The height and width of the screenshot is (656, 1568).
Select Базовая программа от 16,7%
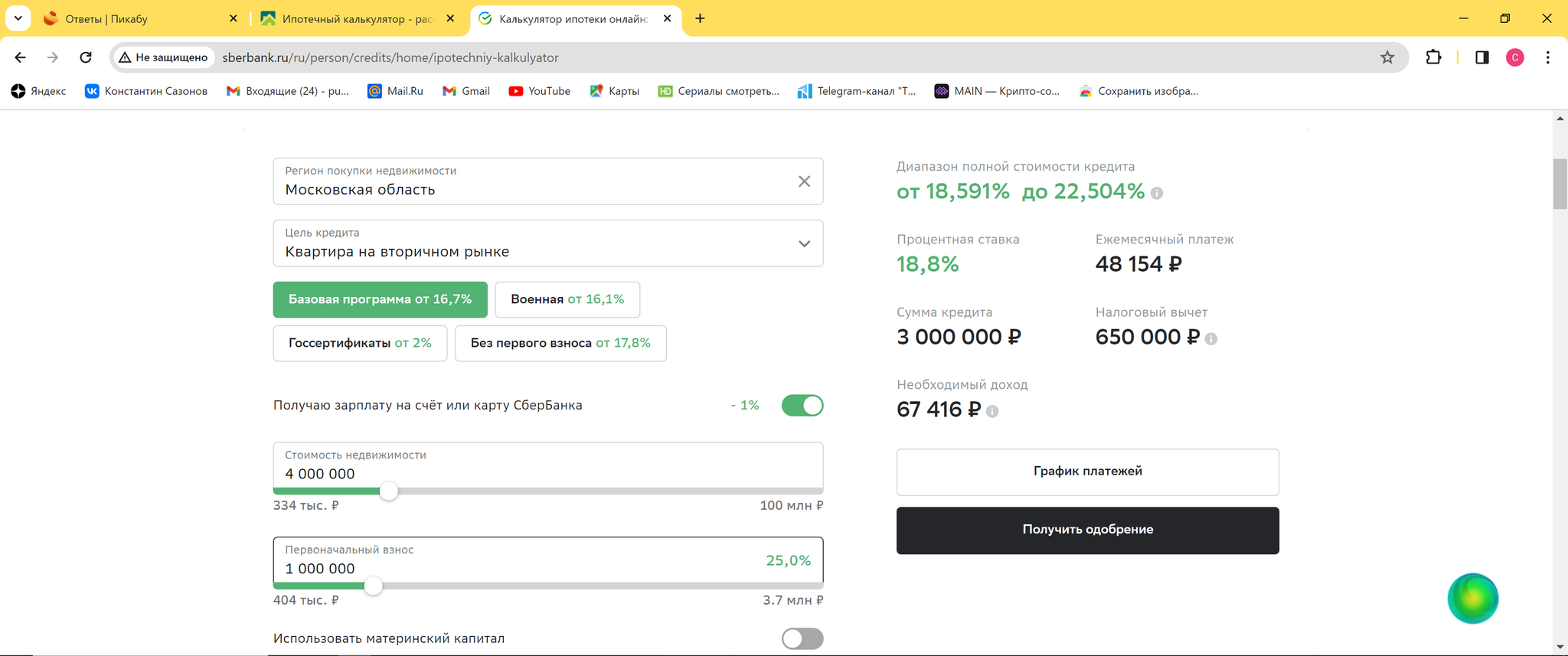tap(381, 299)
